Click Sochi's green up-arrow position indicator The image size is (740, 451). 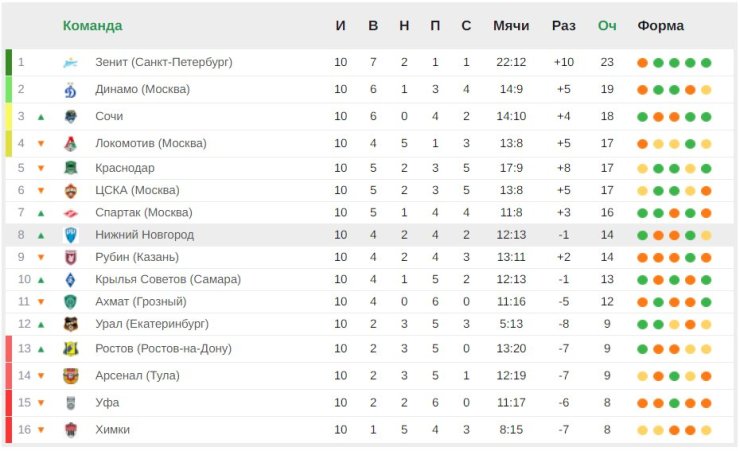click(41, 117)
